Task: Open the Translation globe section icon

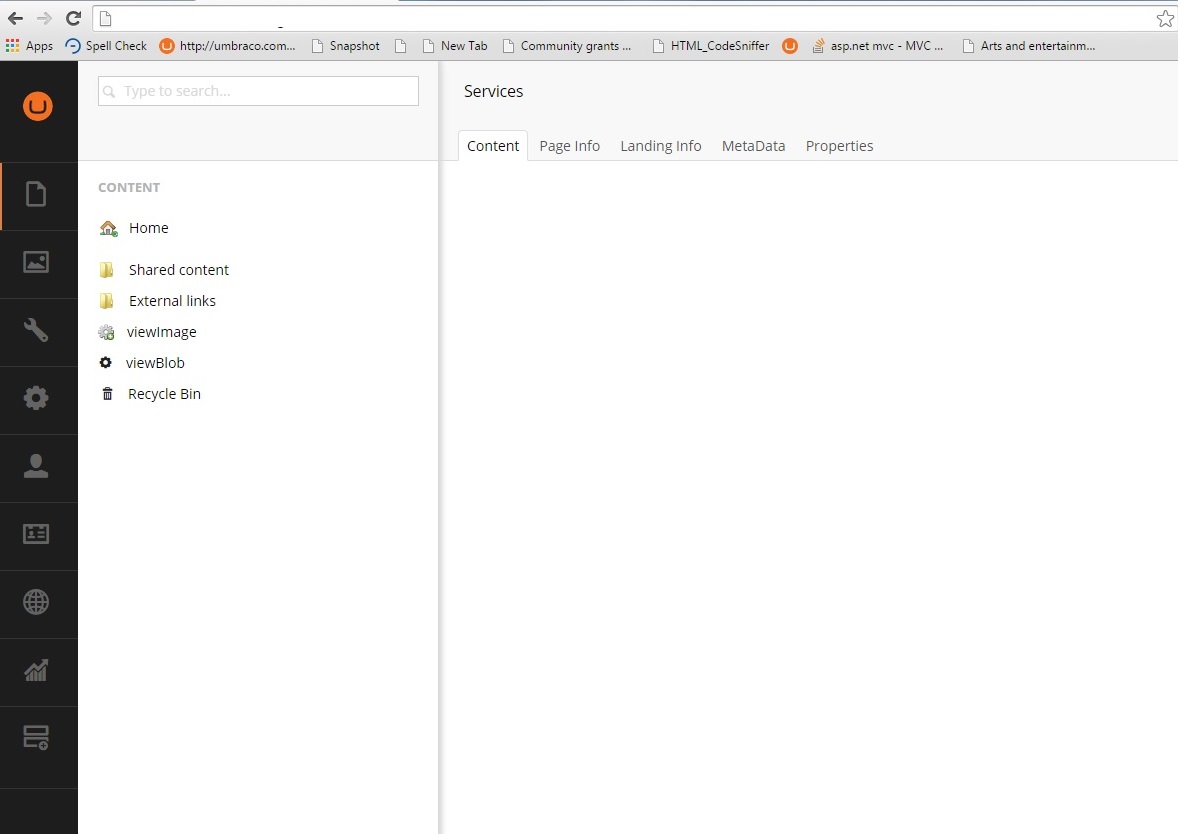Action: coord(37,602)
